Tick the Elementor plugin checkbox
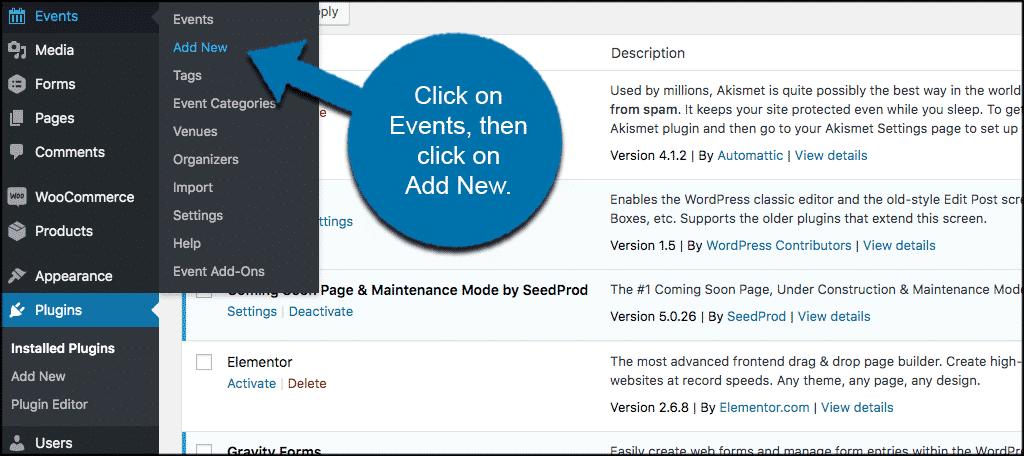The width and height of the screenshot is (1024, 456). tap(204, 363)
